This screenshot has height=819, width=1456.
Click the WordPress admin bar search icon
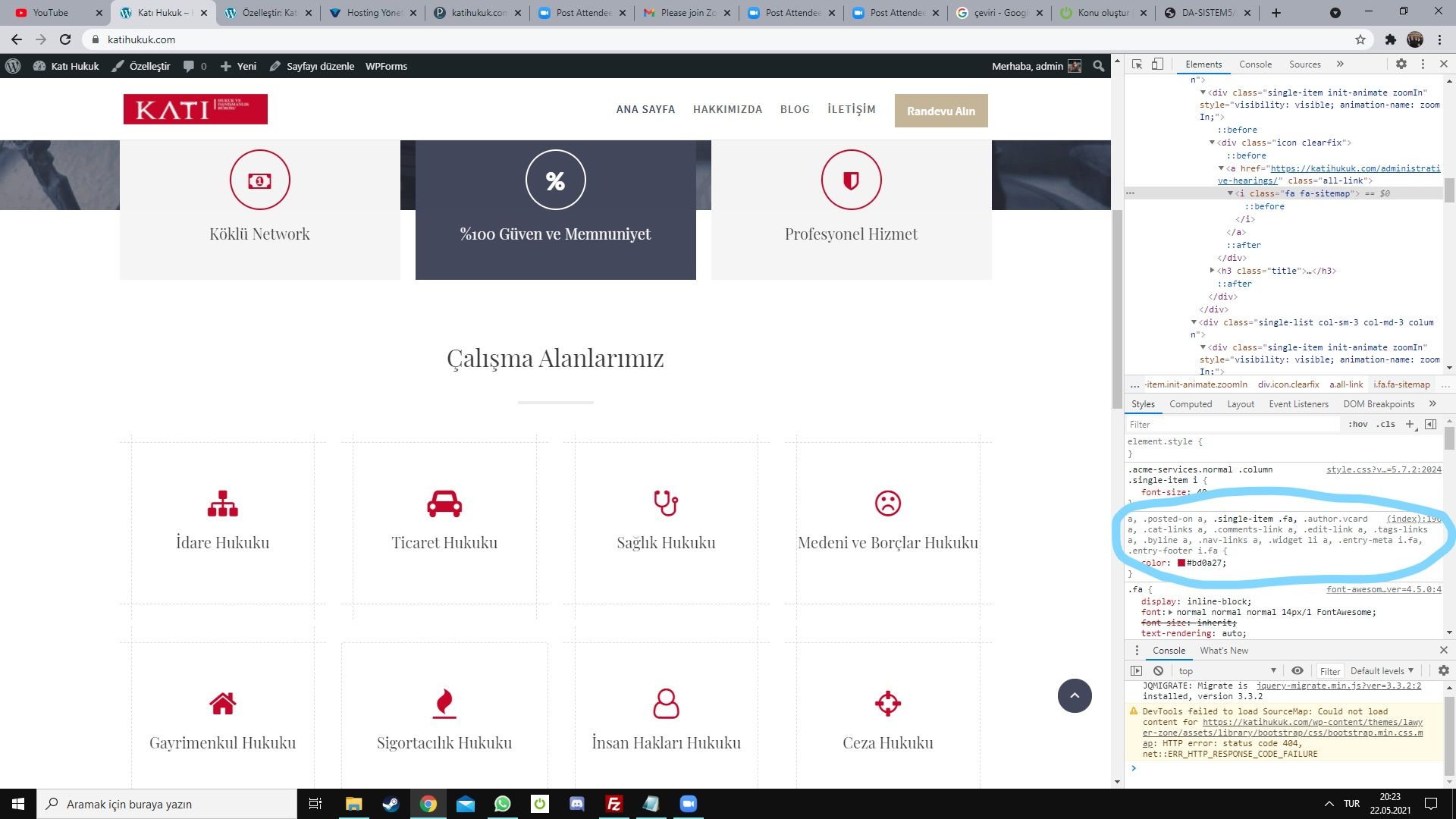coord(1098,67)
